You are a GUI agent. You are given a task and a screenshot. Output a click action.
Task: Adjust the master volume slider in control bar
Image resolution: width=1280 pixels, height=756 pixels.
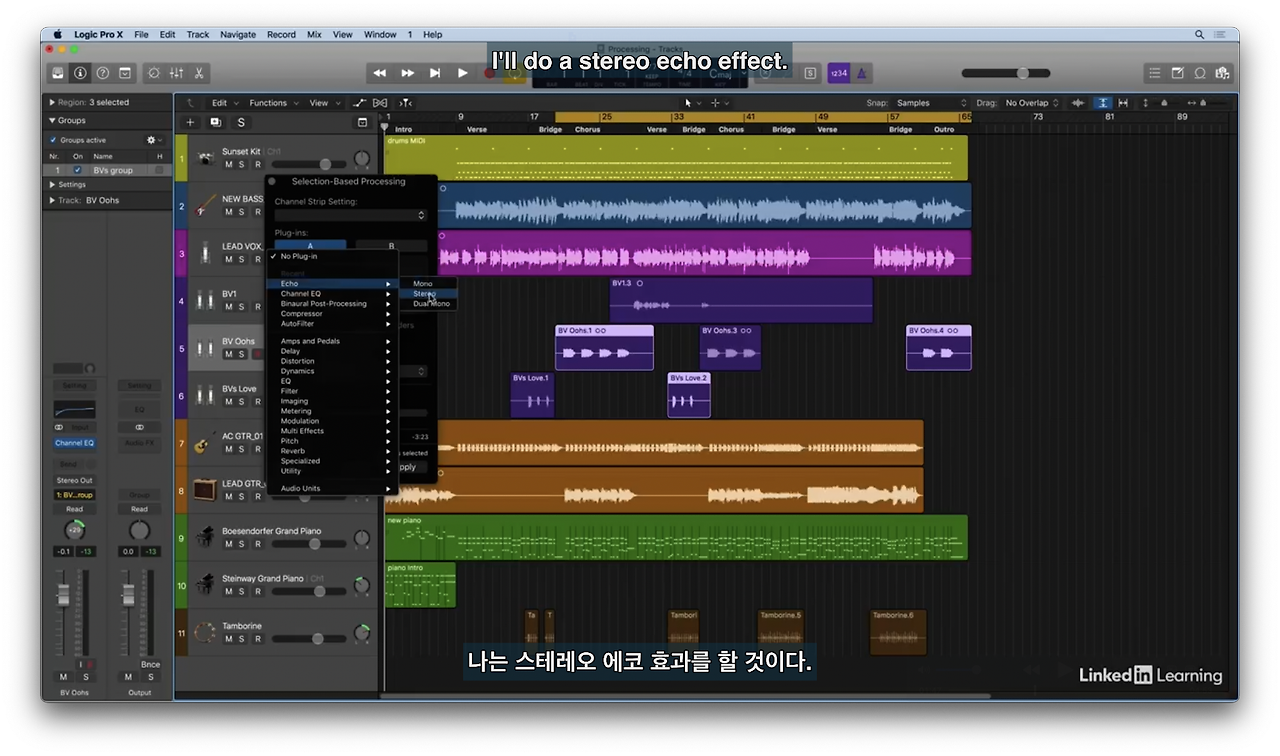click(x=1006, y=73)
